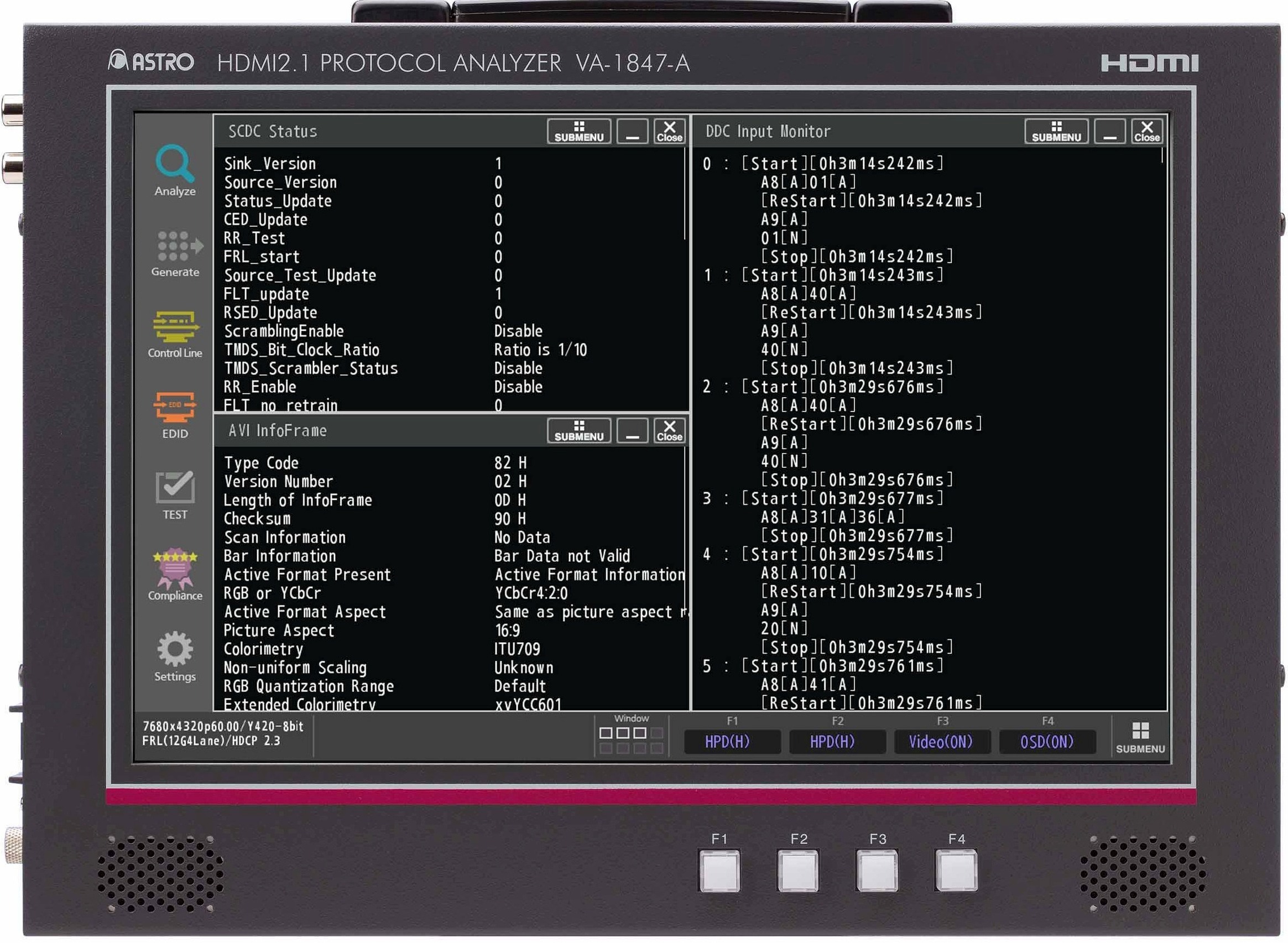
Task: Click DDC entry "[Start][0h3m14s242ms]"
Action: pyautogui.click(x=842, y=164)
